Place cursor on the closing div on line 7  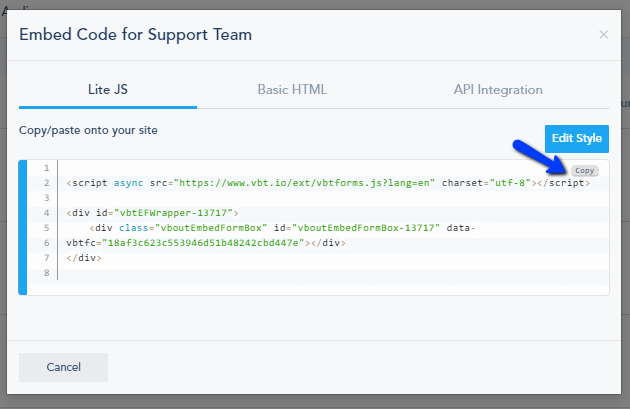[84, 258]
